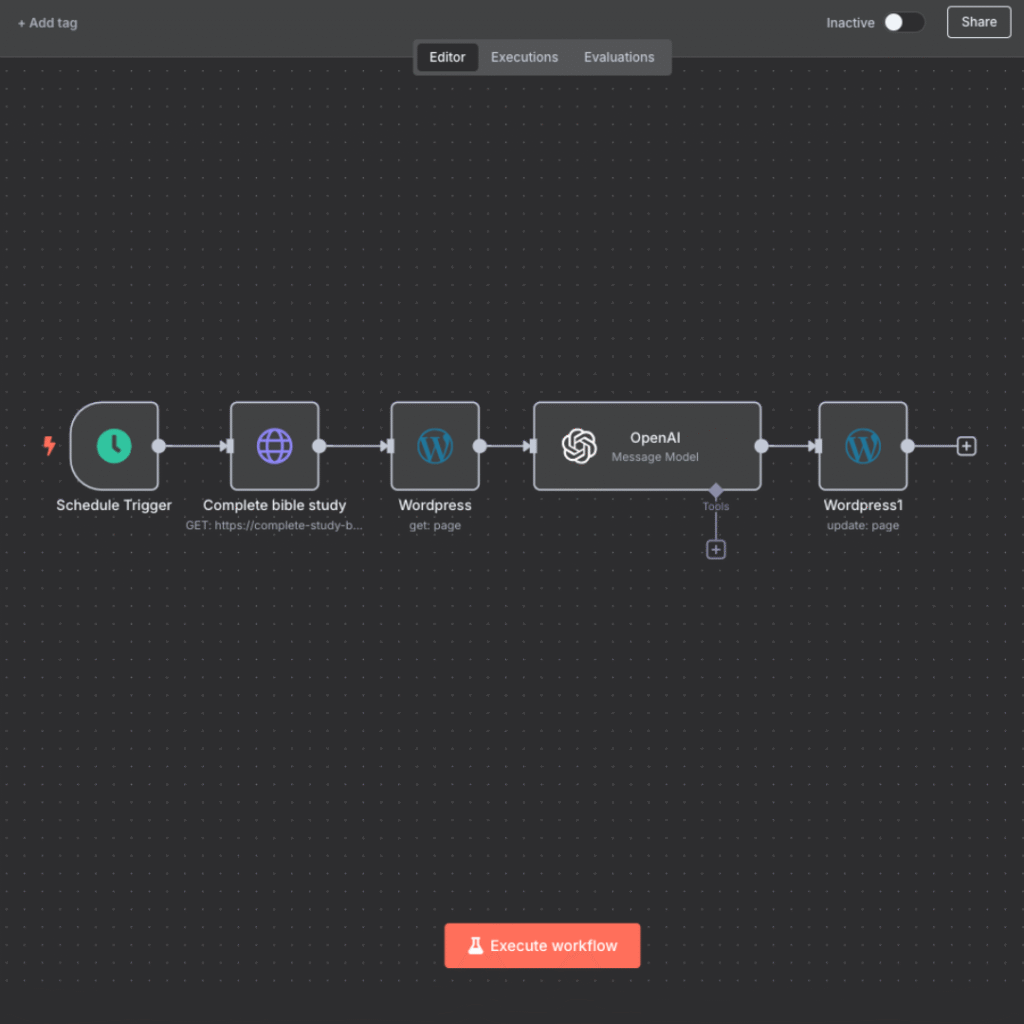
Task: Click Wordpress get page output connector dot
Action: tap(479, 446)
